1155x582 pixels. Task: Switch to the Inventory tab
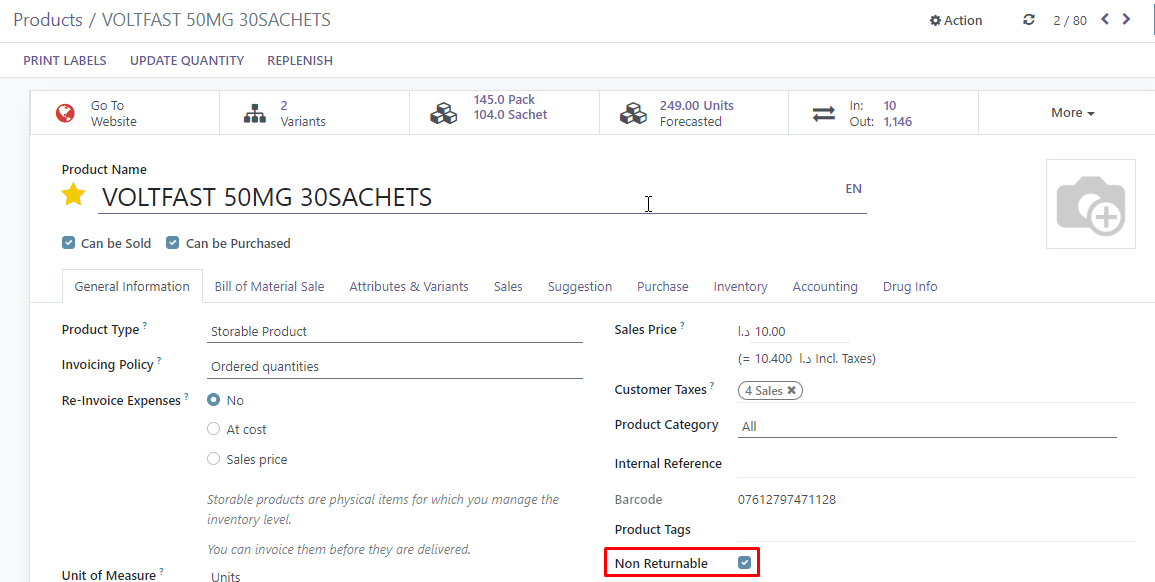[x=740, y=287]
